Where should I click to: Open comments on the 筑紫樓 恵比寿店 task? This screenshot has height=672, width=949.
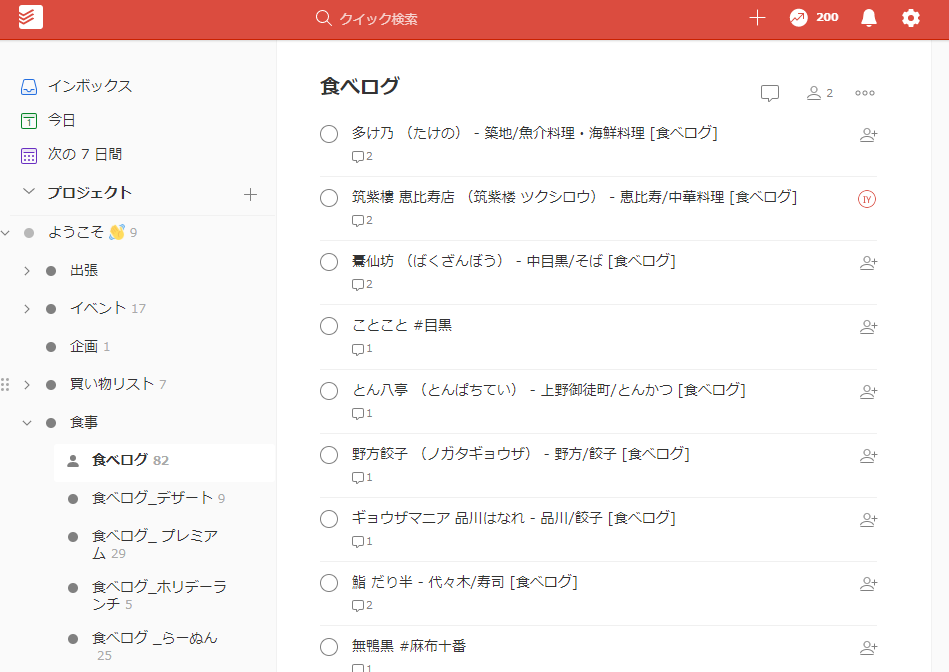click(x=362, y=220)
